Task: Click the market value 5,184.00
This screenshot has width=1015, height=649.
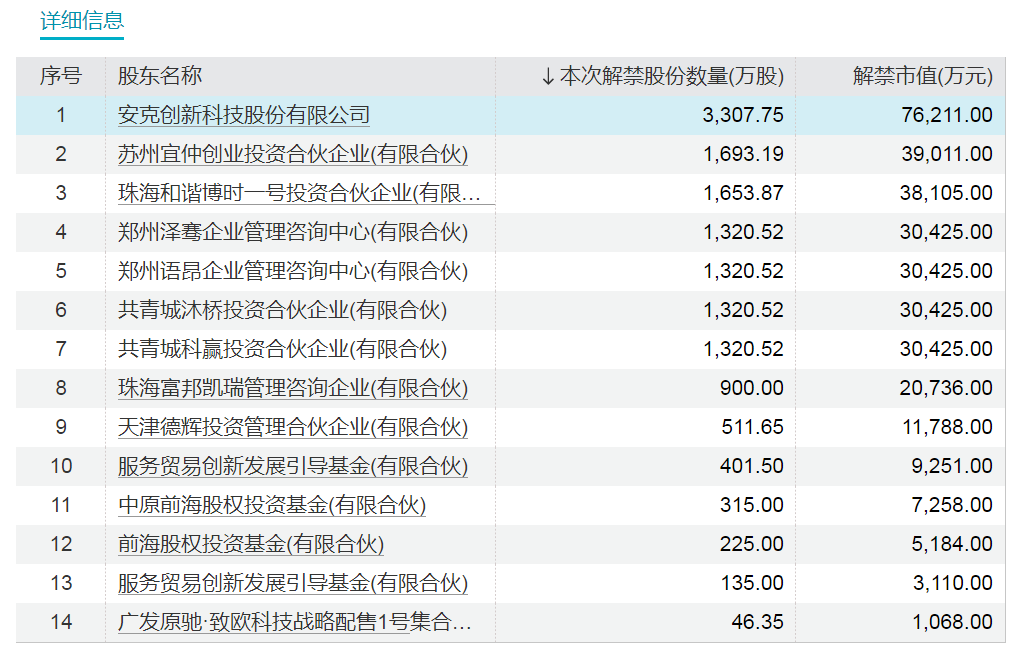Action: (x=952, y=544)
